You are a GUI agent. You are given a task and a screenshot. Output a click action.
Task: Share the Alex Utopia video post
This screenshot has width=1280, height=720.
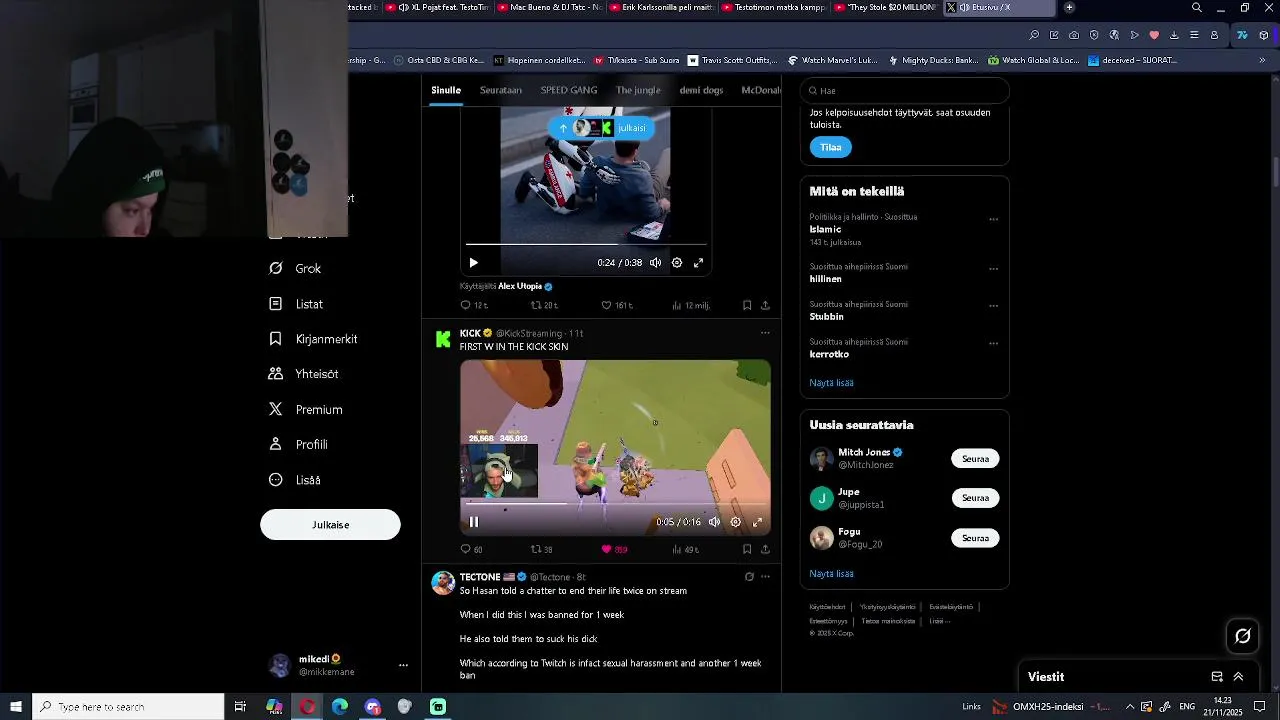(765, 305)
